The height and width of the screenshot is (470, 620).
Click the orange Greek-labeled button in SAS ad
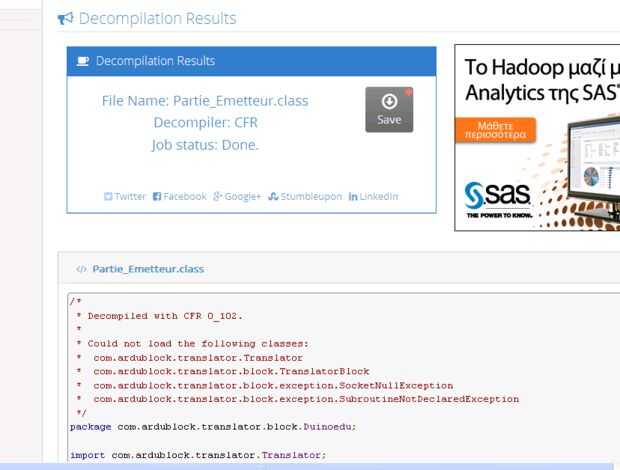(x=495, y=130)
